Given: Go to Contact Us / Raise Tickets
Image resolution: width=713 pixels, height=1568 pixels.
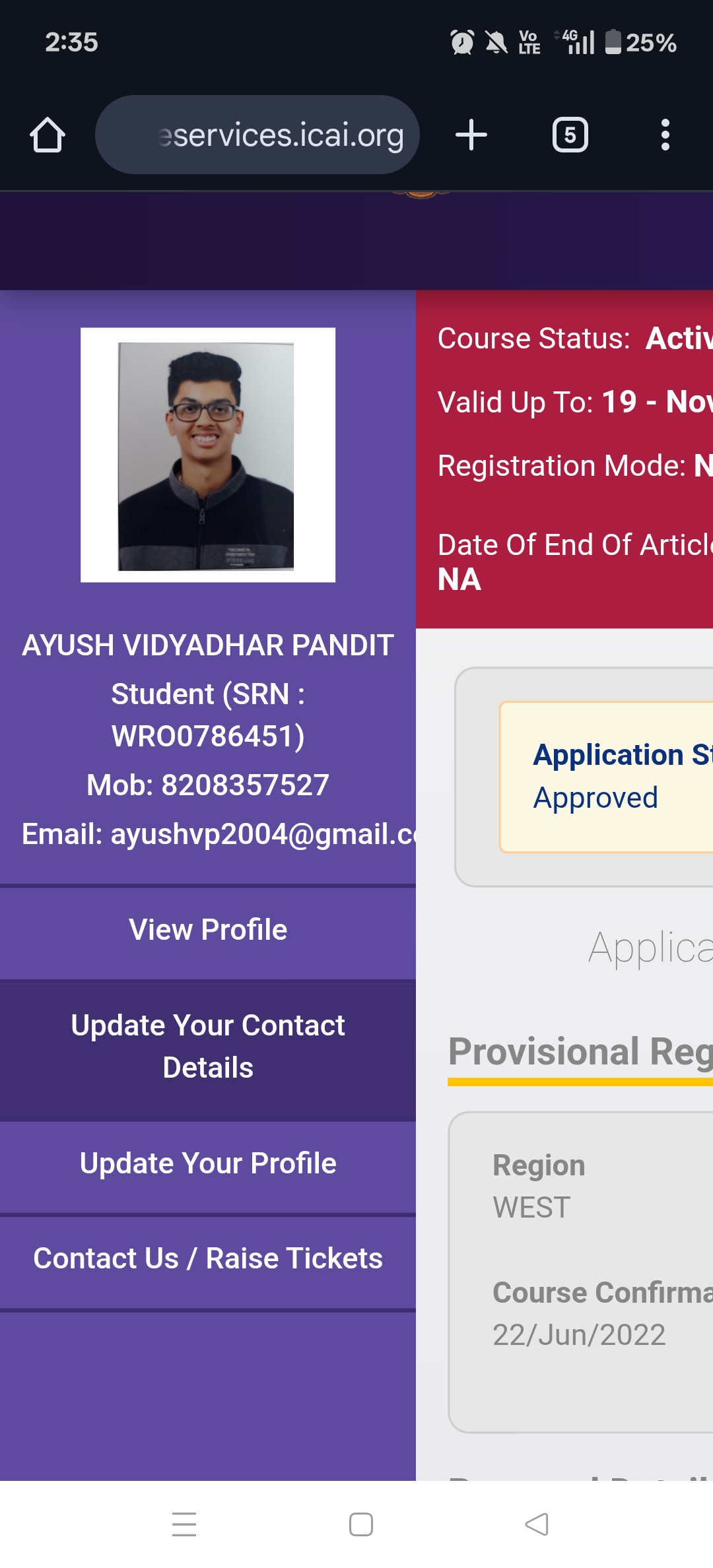Looking at the screenshot, I should coord(208,1258).
